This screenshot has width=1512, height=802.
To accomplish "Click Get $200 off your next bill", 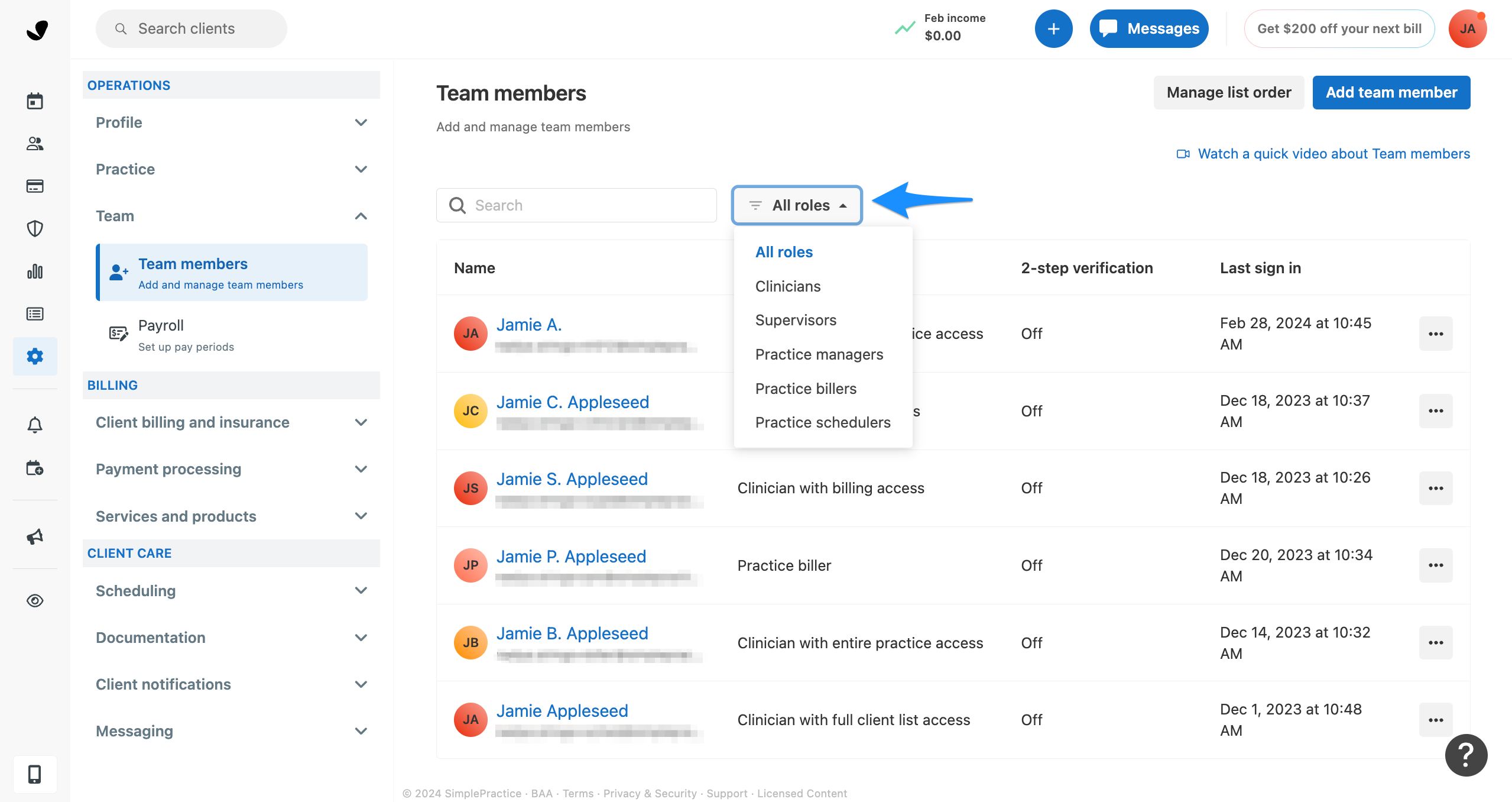I will (x=1339, y=29).
